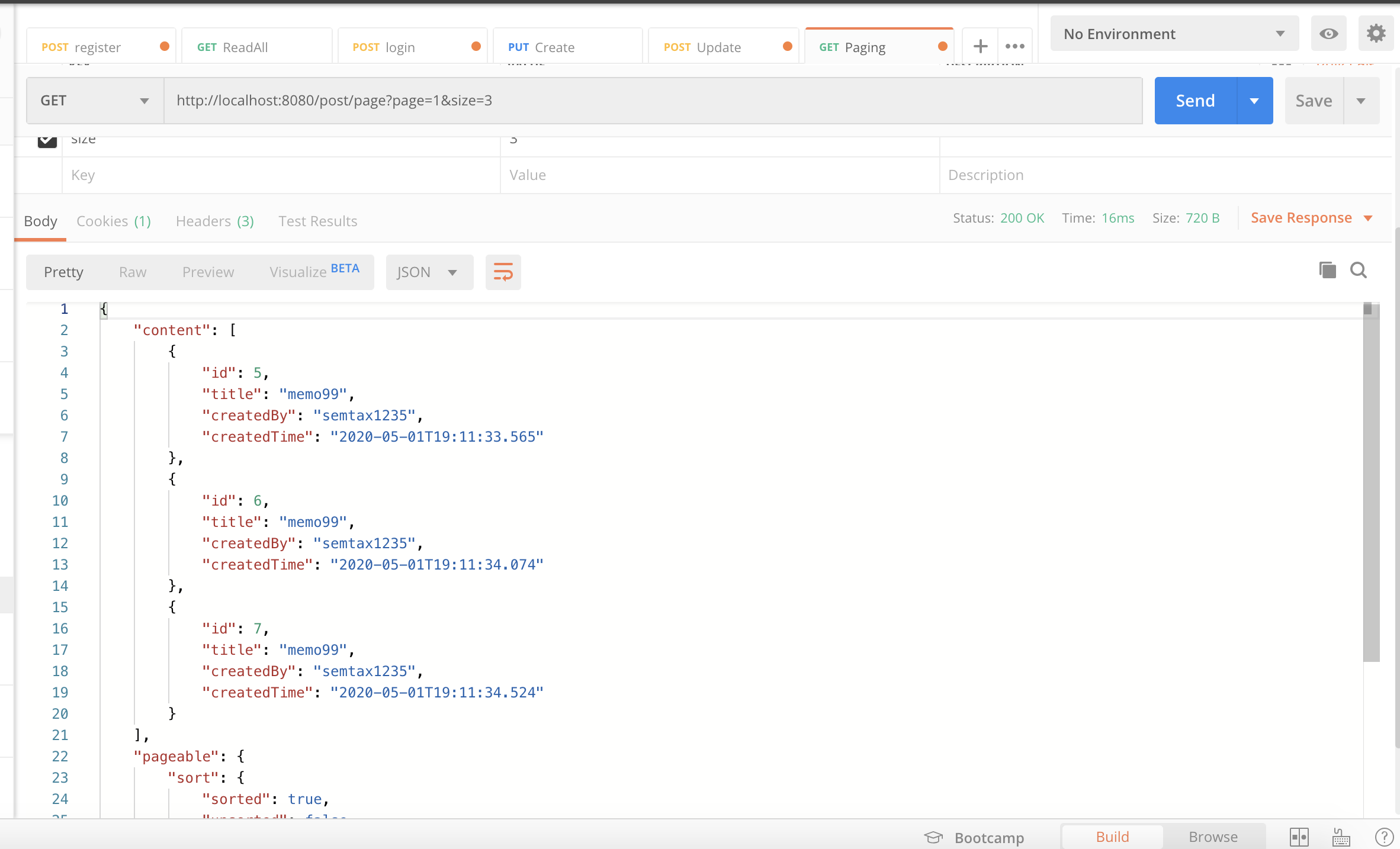
Task: Open manage environments gear icon
Action: click(1376, 34)
